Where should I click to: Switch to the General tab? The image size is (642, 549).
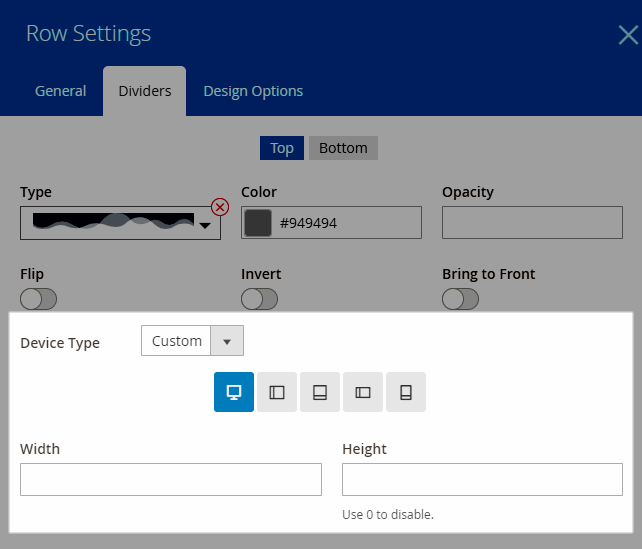tap(61, 91)
